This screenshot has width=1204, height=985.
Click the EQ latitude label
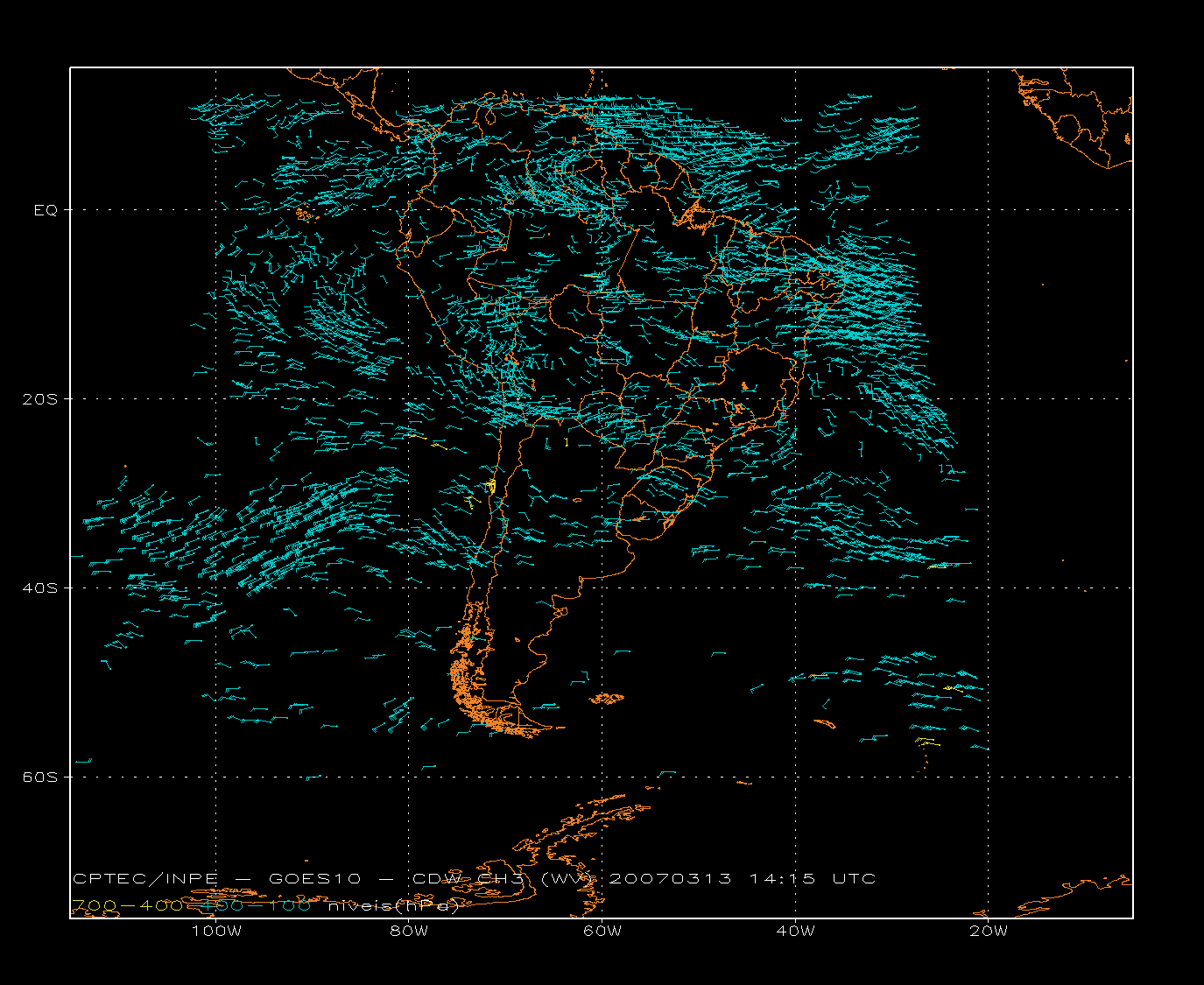click(46, 210)
